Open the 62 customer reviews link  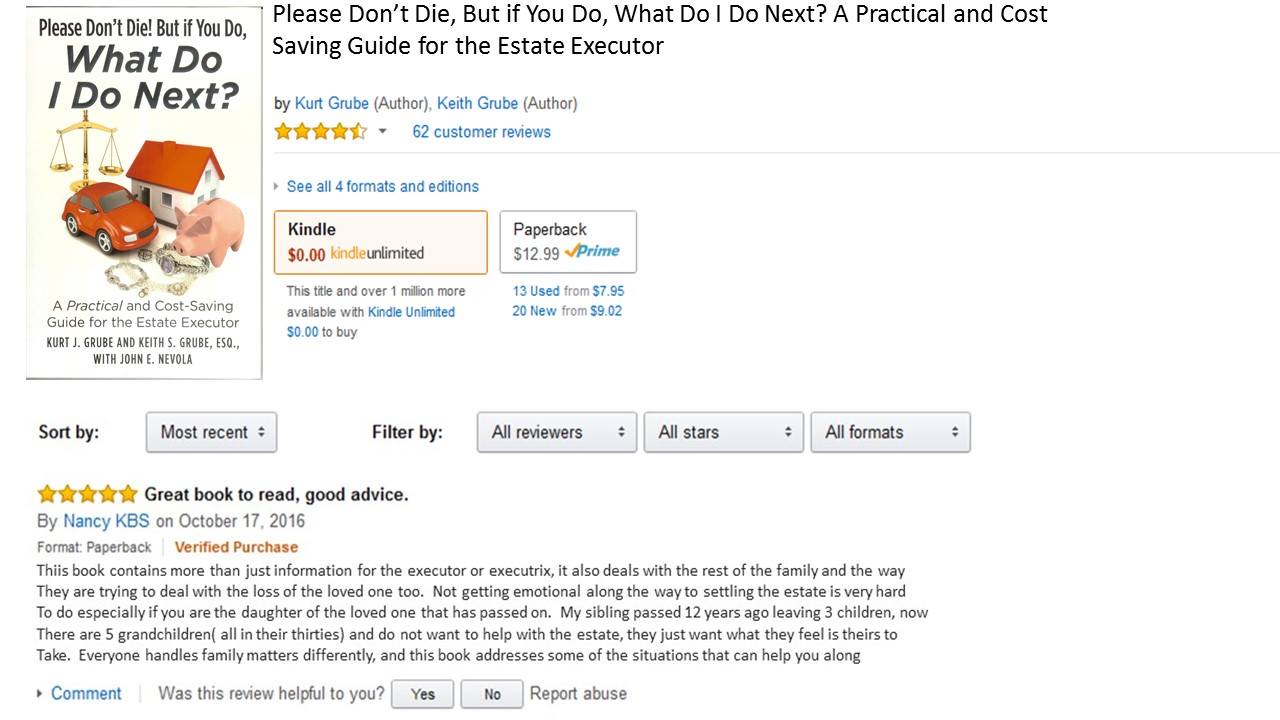pyautogui.click(x=481, y=132)
